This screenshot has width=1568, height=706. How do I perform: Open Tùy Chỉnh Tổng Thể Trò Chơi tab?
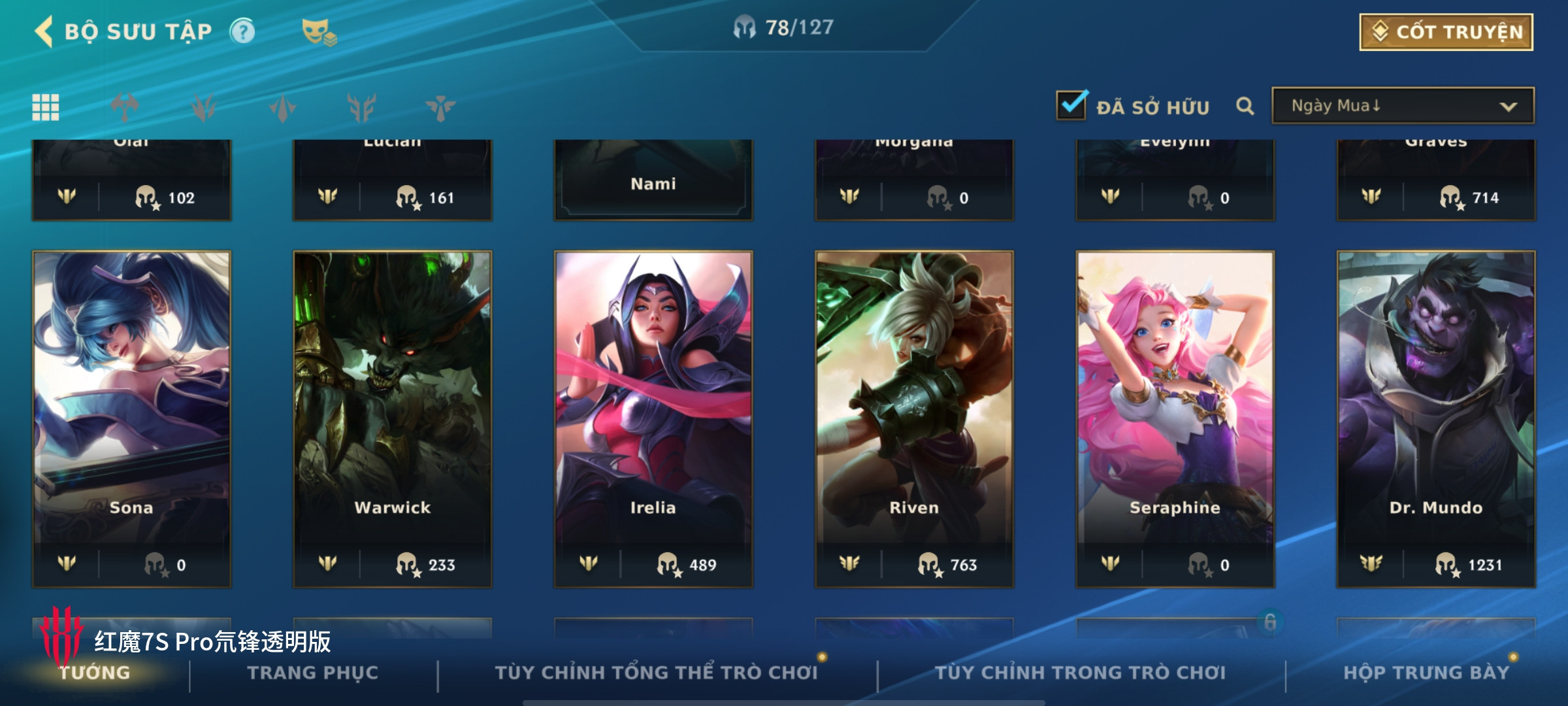click(656, 673)
